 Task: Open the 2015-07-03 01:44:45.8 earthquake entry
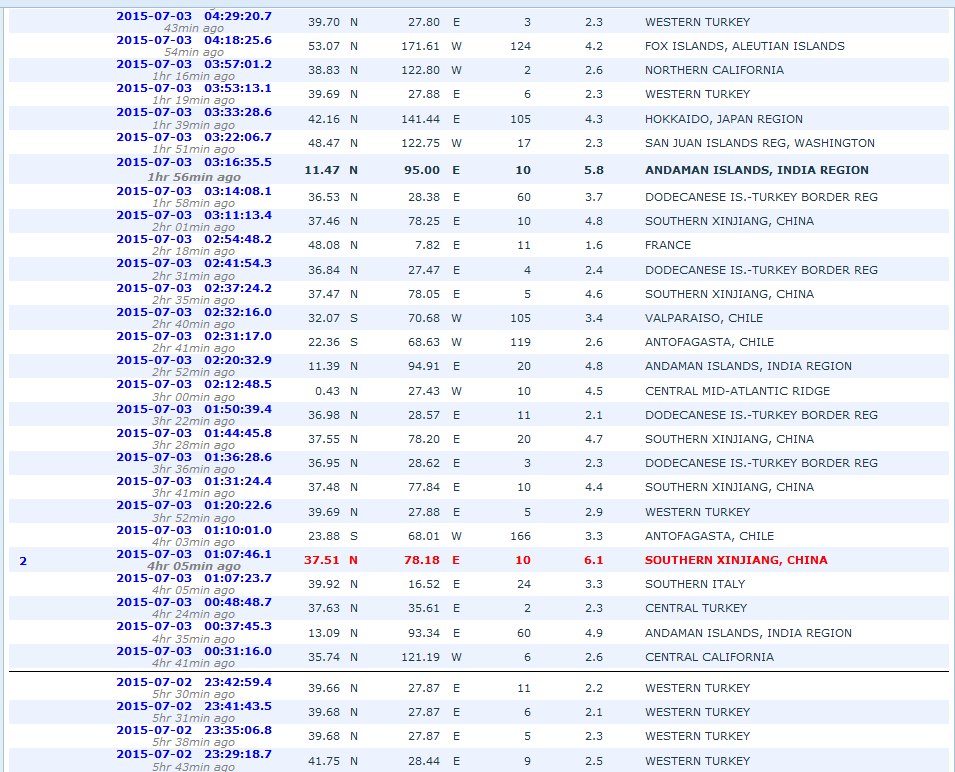(194, 433)
